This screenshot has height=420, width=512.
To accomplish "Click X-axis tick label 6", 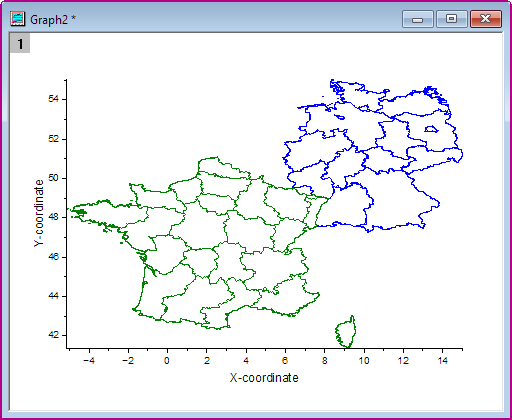I will pyautogui.click(x=285, y=361).
